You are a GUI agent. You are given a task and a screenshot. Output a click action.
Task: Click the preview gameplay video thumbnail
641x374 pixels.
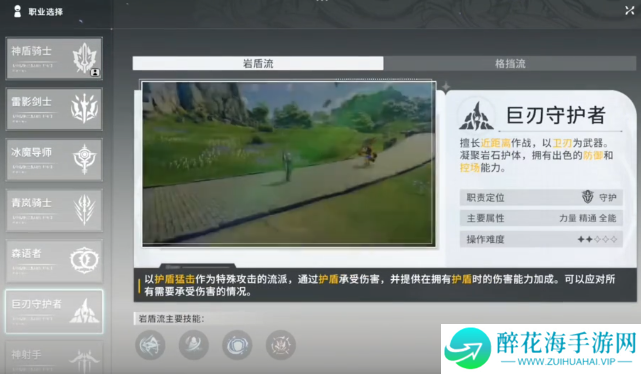tap(289, 163)
